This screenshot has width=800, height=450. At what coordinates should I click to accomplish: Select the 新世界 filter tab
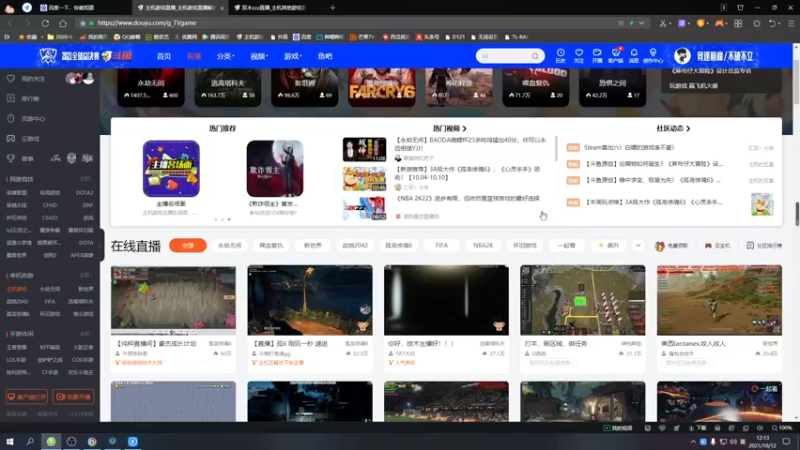312,245
